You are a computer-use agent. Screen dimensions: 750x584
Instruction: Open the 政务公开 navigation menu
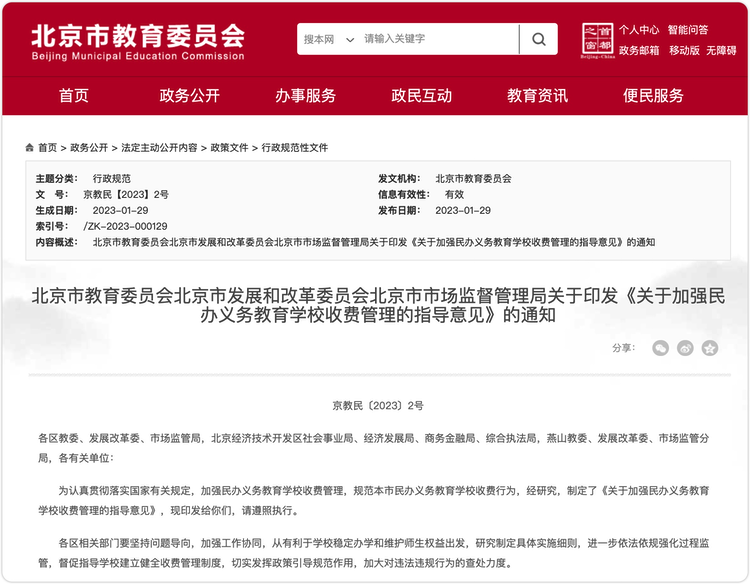pos(190,96)
